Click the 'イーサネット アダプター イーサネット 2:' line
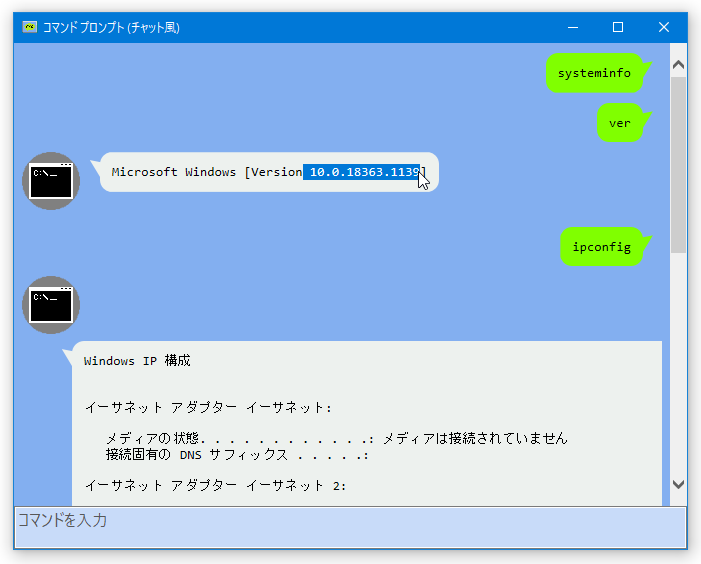Screen dimensions: 701x564 pos(215,486)
